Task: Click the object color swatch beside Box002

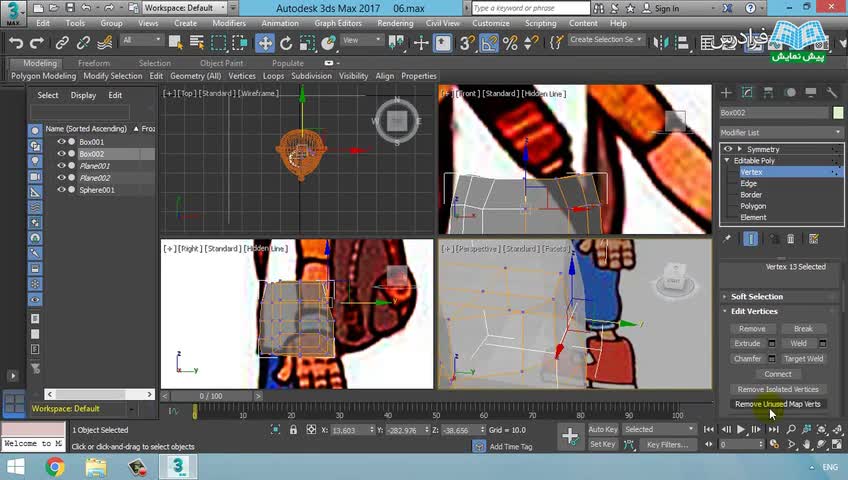Action: click(x=838, y=113)
